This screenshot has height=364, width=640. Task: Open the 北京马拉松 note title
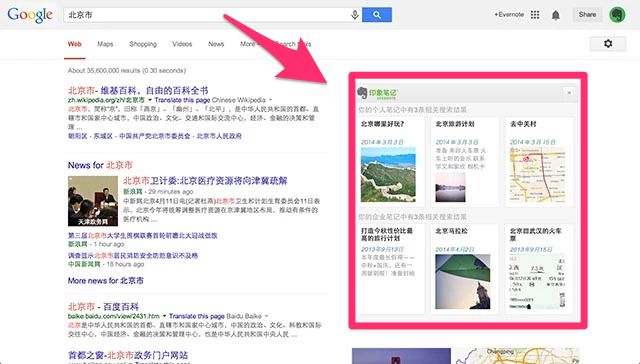point(451,231)
